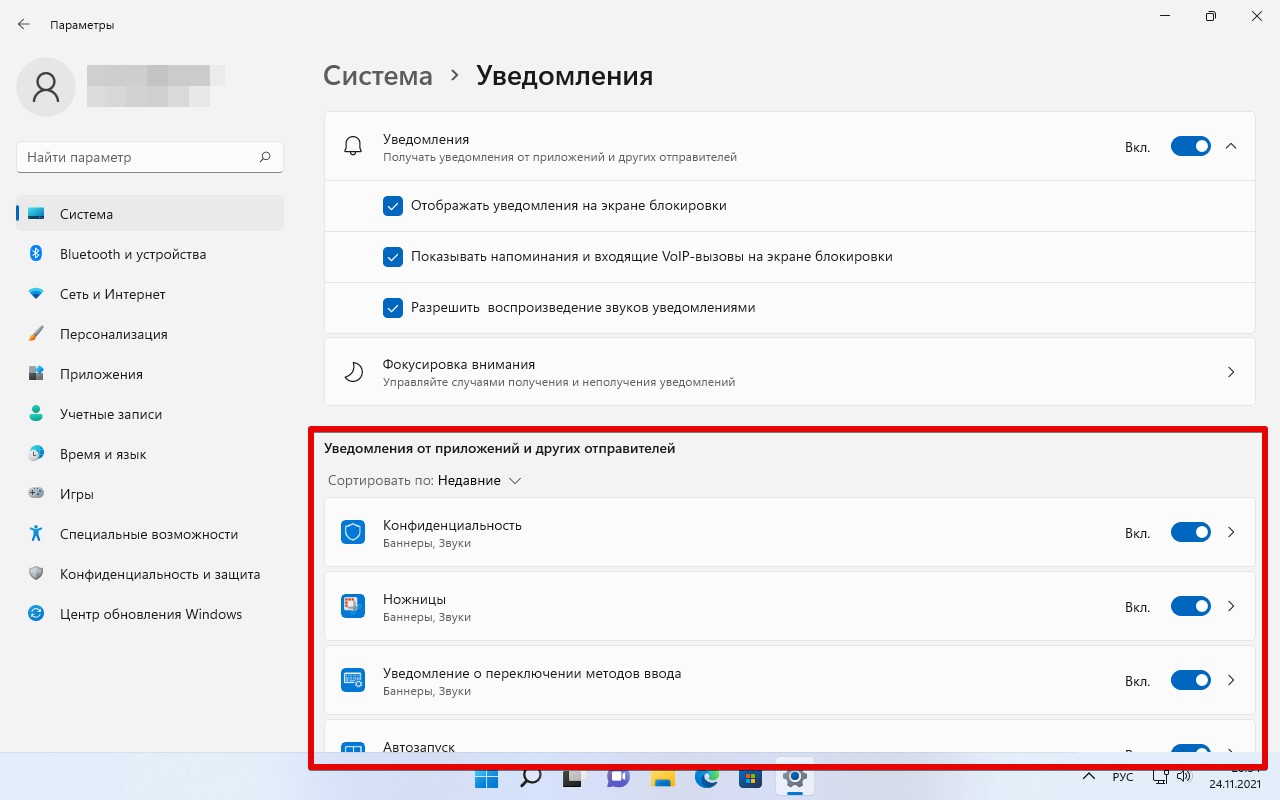The width and height of the screenshot is (1280, 800).
Task: Open Учетные записи section
Action: [150, 414]
